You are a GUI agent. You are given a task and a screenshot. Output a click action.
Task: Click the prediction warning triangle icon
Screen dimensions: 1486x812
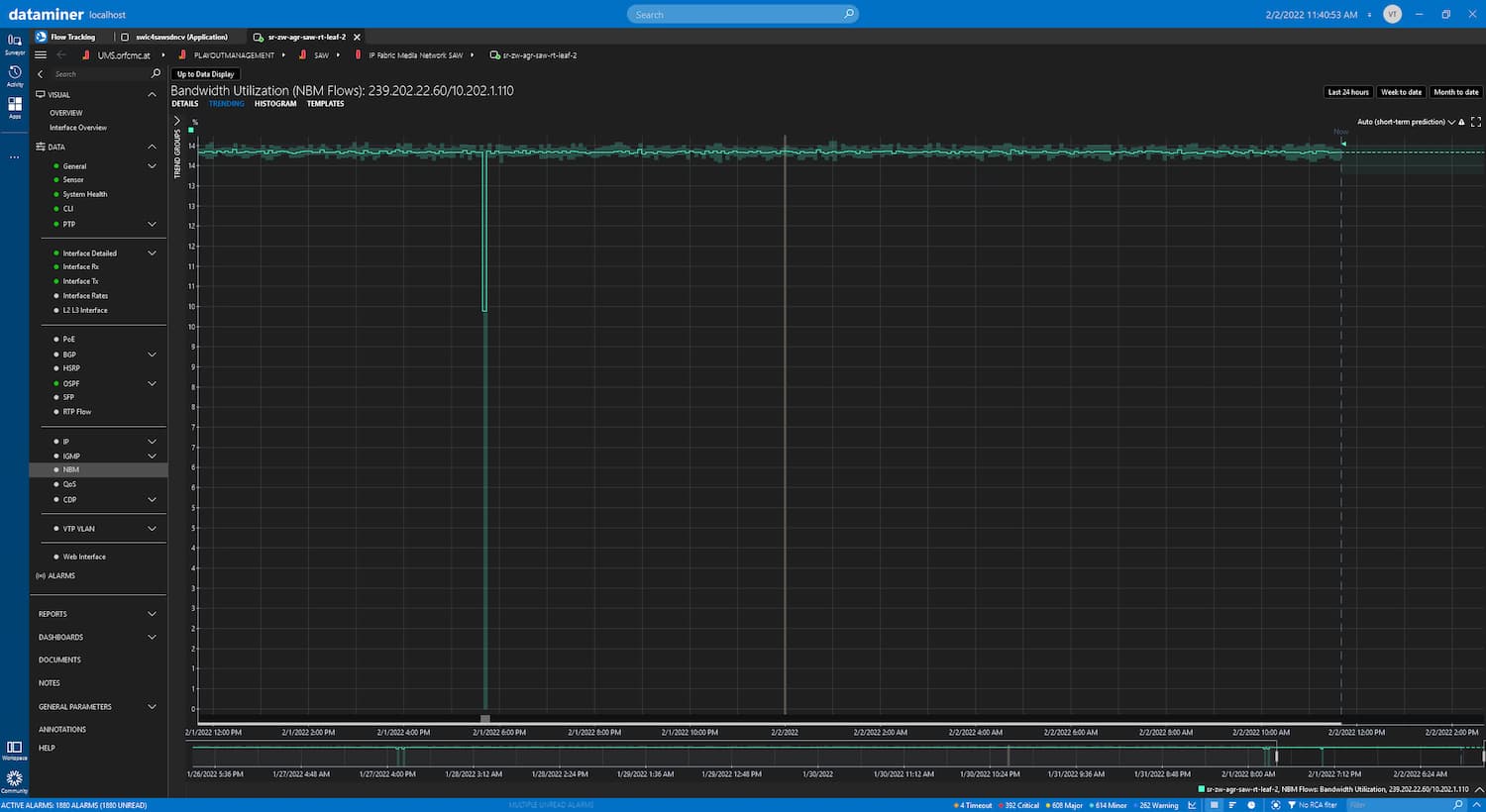(x=1461, y=122)
